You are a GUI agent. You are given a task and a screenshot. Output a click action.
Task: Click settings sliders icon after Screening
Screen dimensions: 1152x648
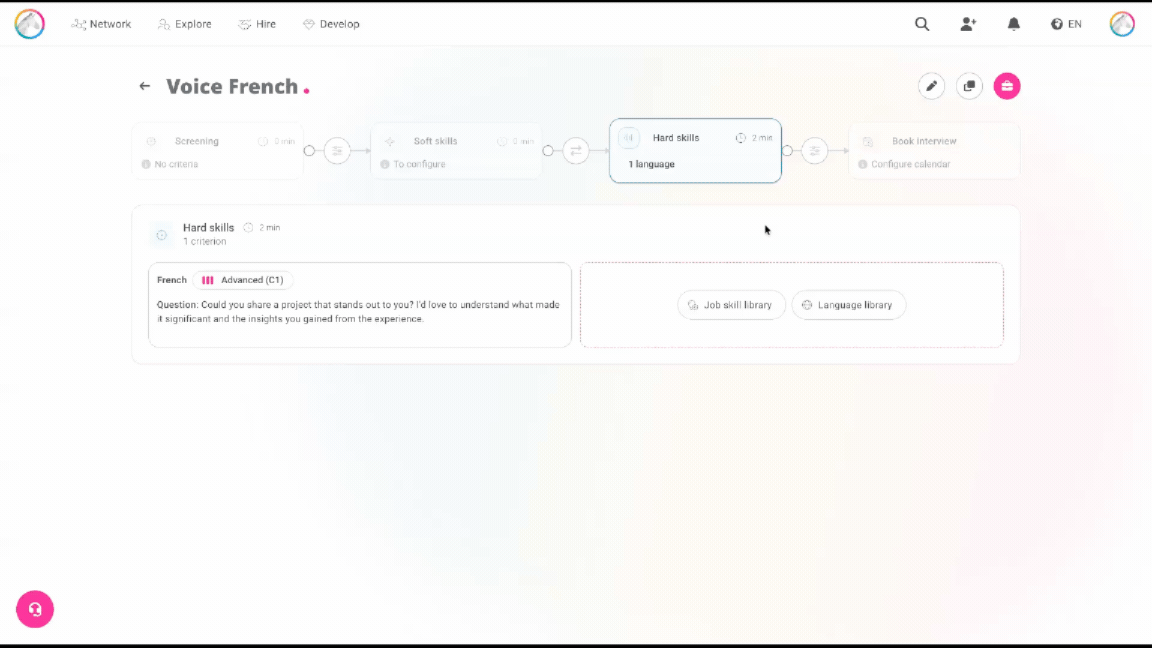[x=337, y=151]
